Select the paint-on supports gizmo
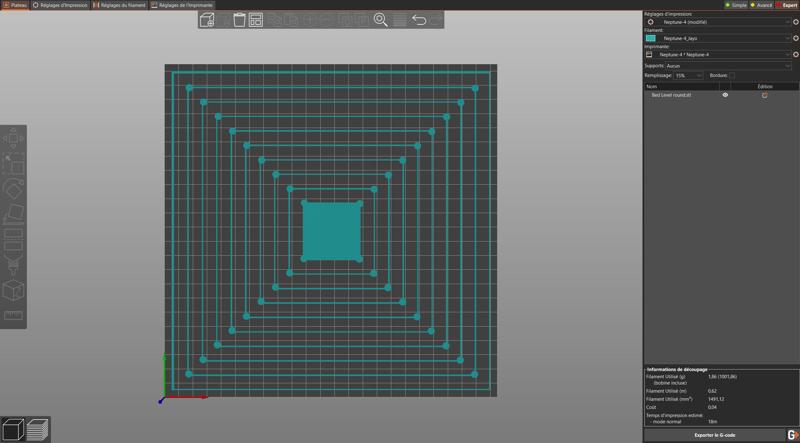Screen dimensions: 800x443 [x=13, y=264]
